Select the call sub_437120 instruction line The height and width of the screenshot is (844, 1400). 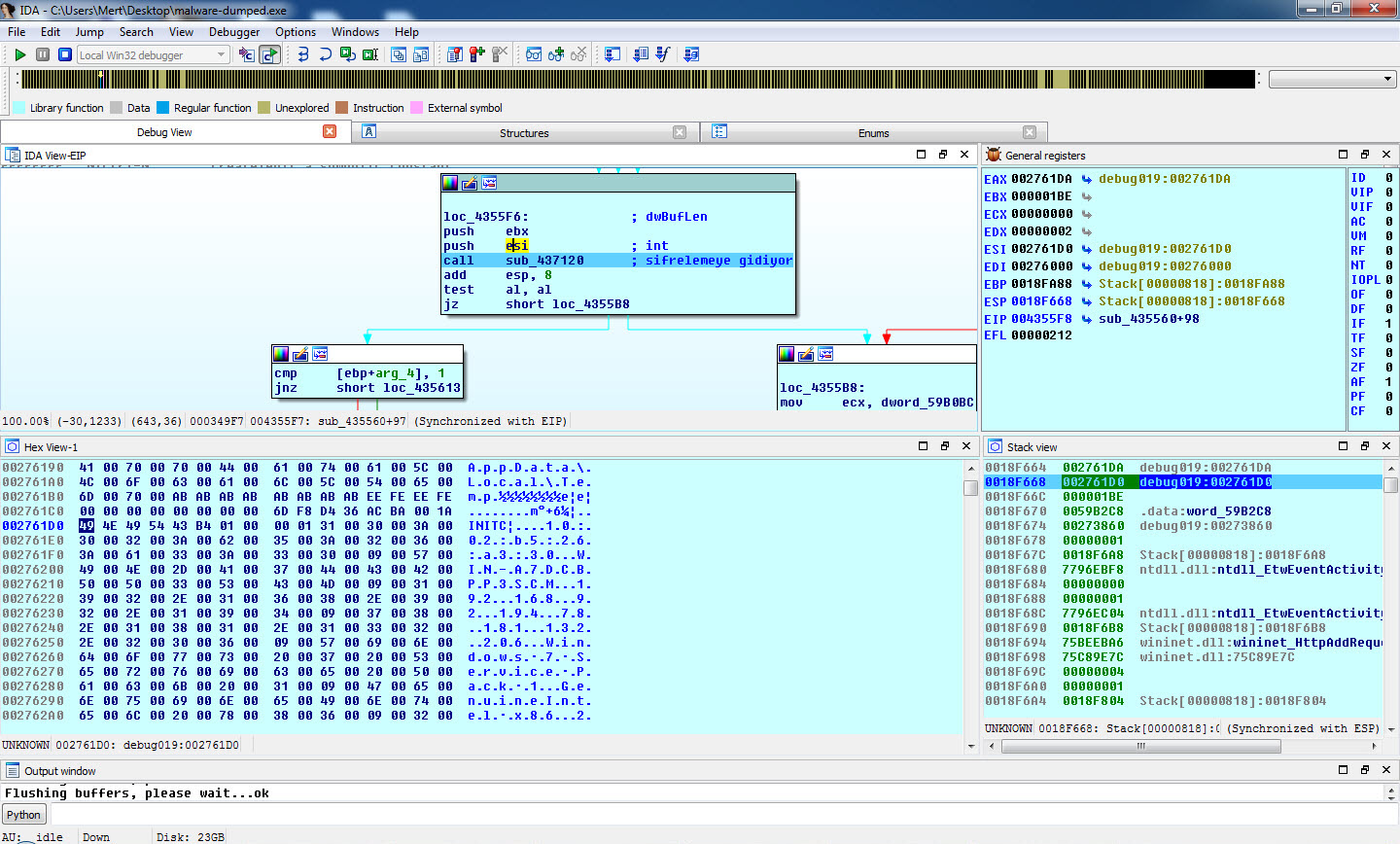618,261
